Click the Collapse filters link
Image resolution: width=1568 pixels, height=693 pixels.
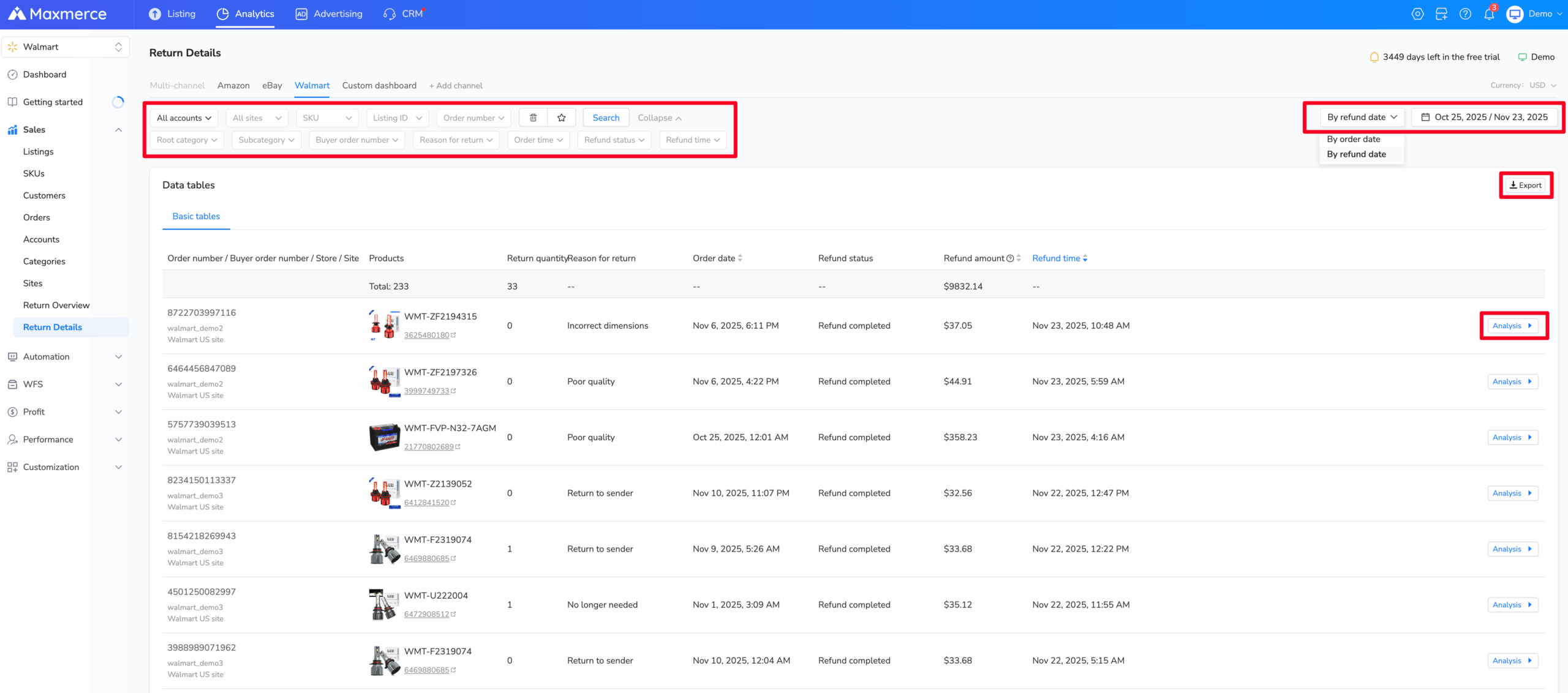[660, 118]
